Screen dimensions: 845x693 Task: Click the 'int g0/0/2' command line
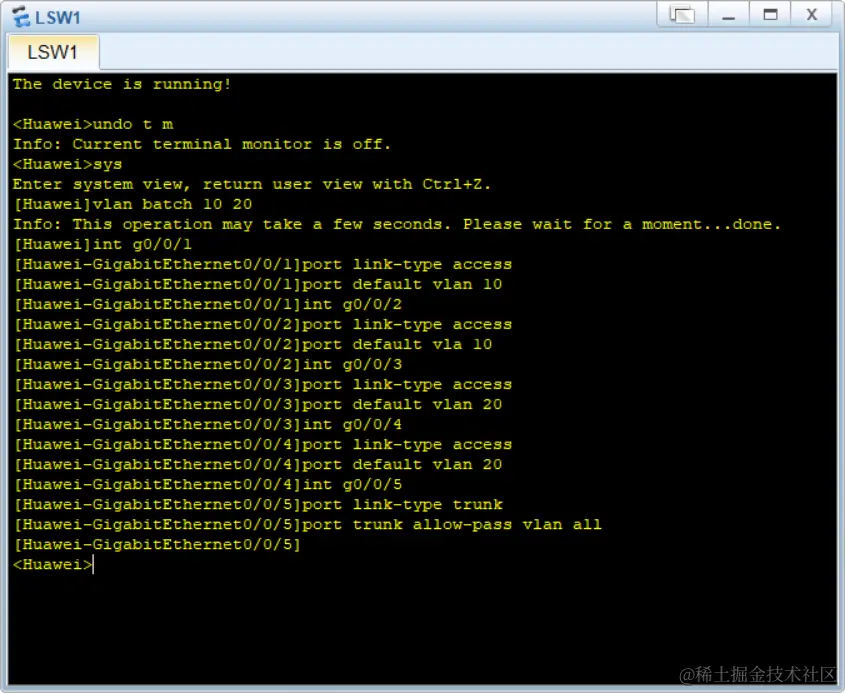(x=207, y=304)
